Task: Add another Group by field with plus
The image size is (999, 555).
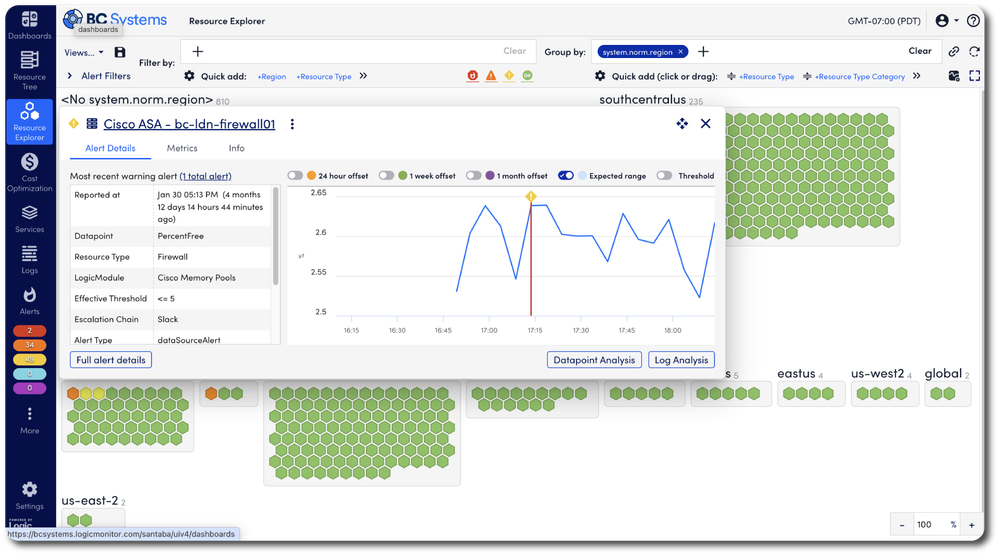Action: [703, 52]
